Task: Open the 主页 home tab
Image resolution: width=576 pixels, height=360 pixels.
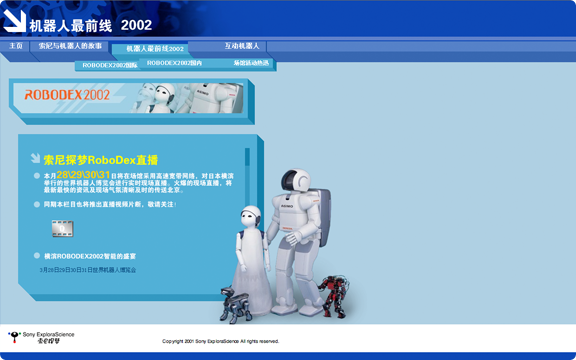Action: click(x=16, y=46)
